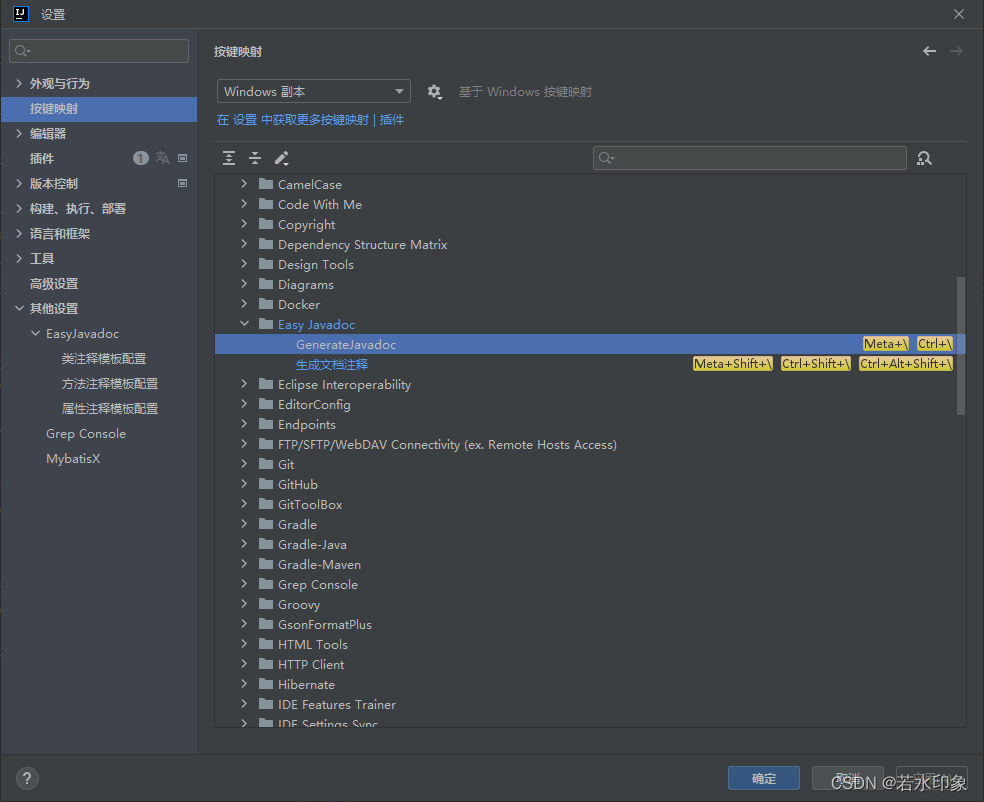Select 按键映射 in settings sidebar
Viewport: 984px width, 802px height.
pos(99,109)
